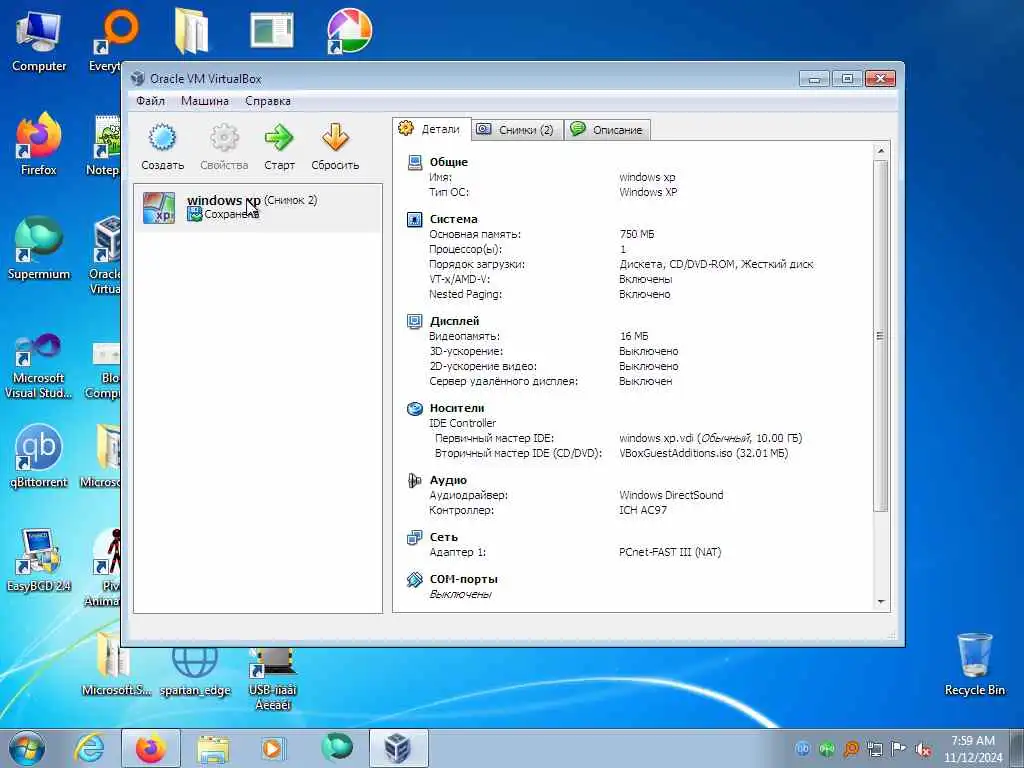Screen dimensions: 1024x768
Task: Click the COM-порты connector icon
Action: pyautogui.click(x=414, y=579)
